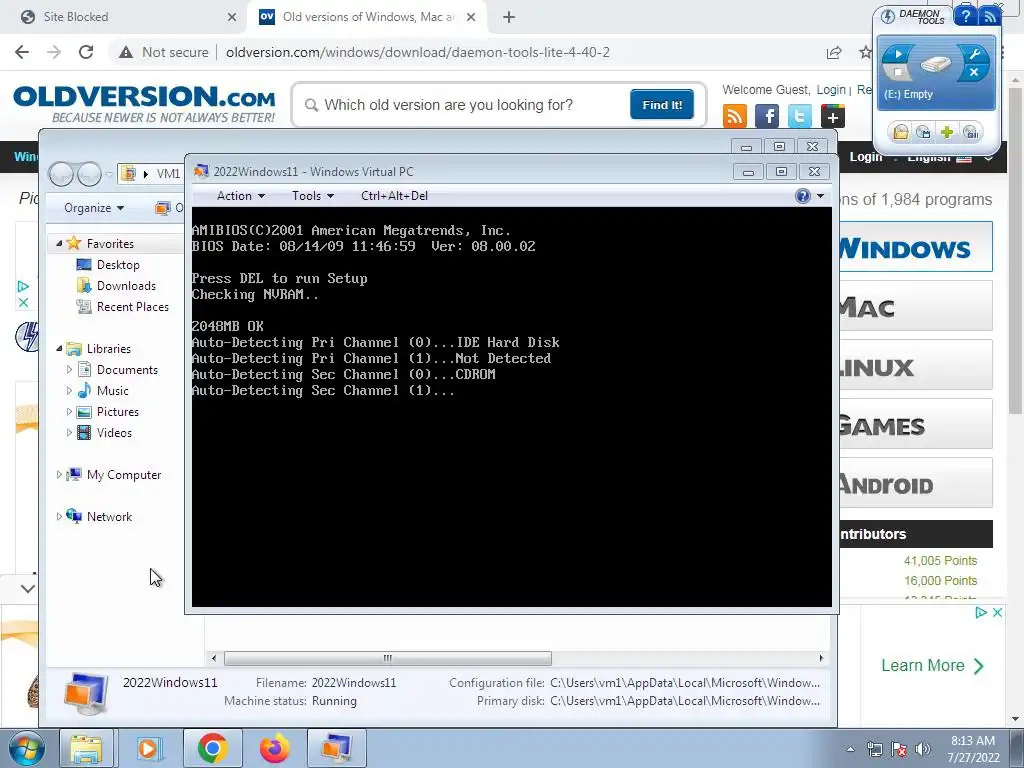Image resolution: width=1024 pixels, height=768 pixels.
Task: Click the DAEMON Tools gadget open-folder image icon
Action: pyautogui.click(x=901, y=133)
